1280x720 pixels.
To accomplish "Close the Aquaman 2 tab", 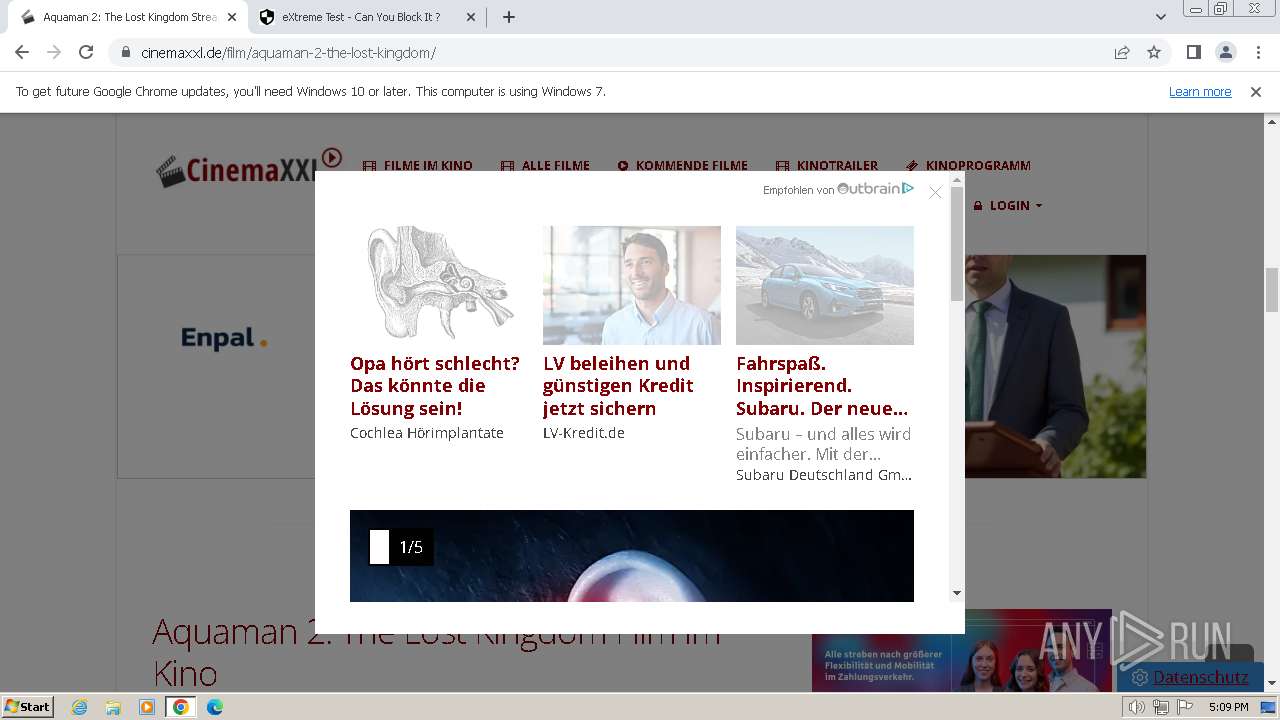I will [232, 17].
